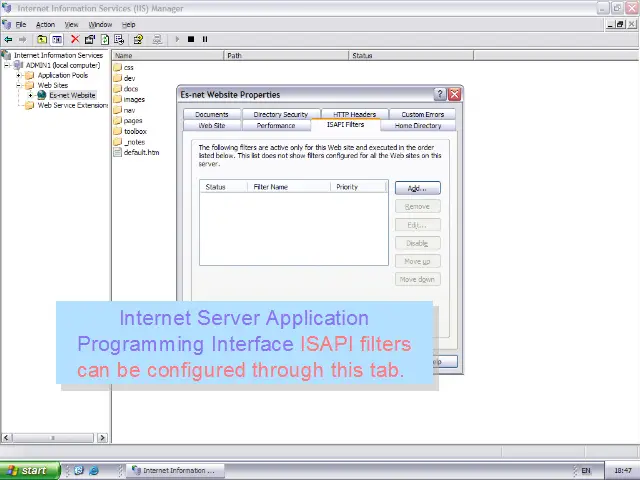Expand the Application Pools node

(18, 75)
